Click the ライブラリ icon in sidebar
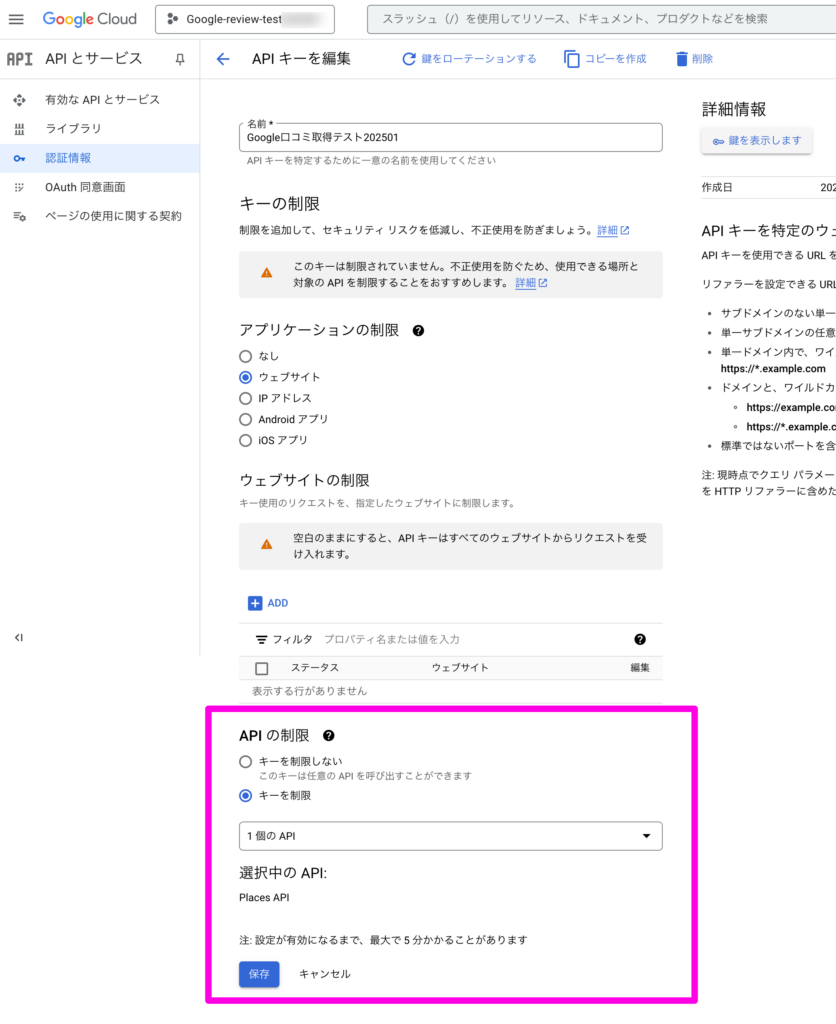Viewport: 836px width, 1024px height. (x=20, y=129)
